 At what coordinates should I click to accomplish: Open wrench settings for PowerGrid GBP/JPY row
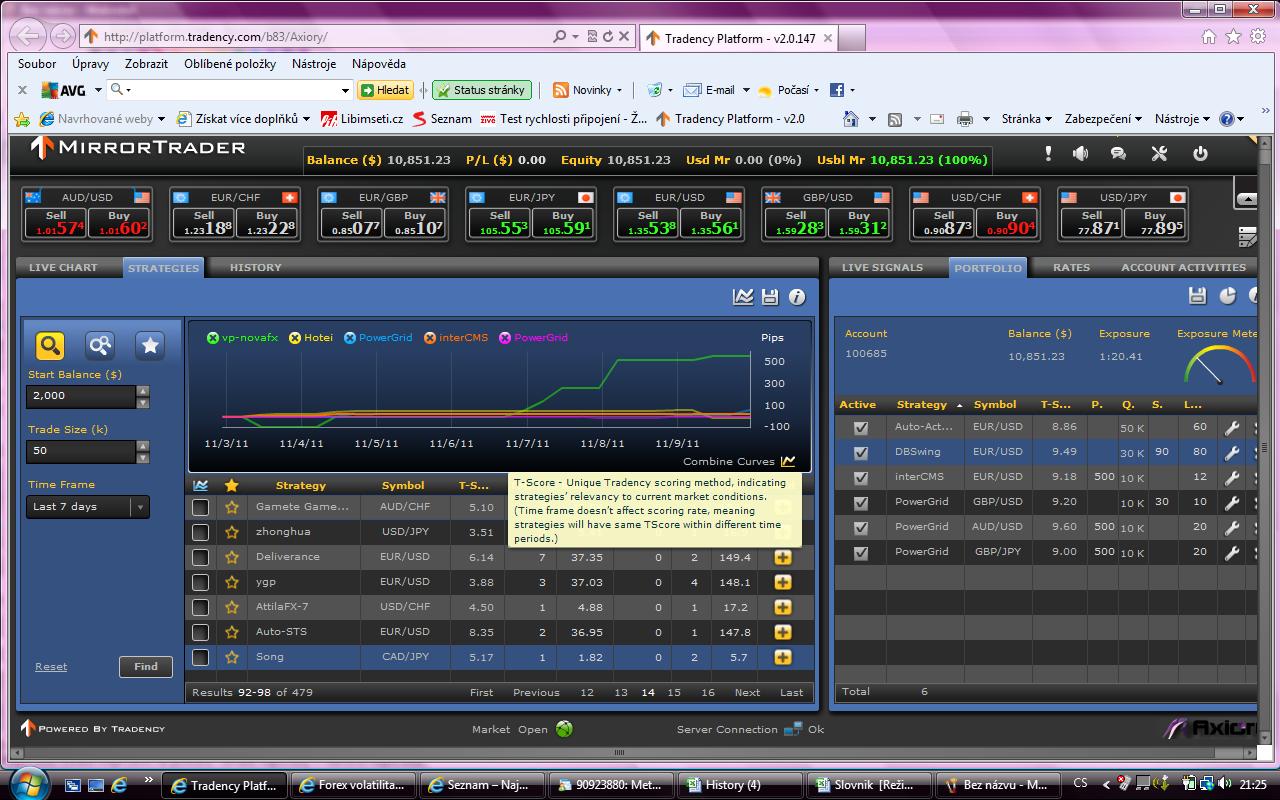tap(1232, 552)
